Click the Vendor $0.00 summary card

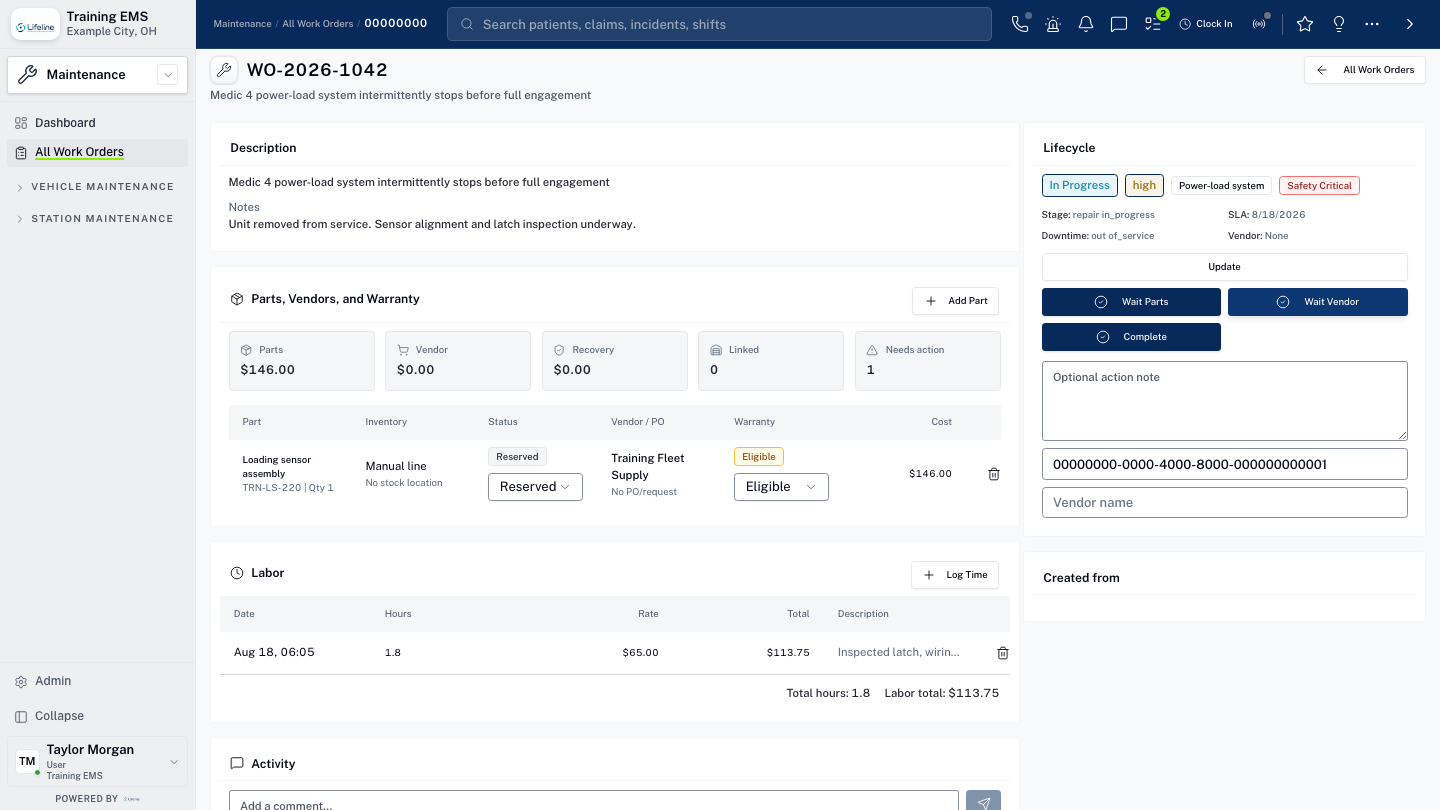[x=458, y=361]
